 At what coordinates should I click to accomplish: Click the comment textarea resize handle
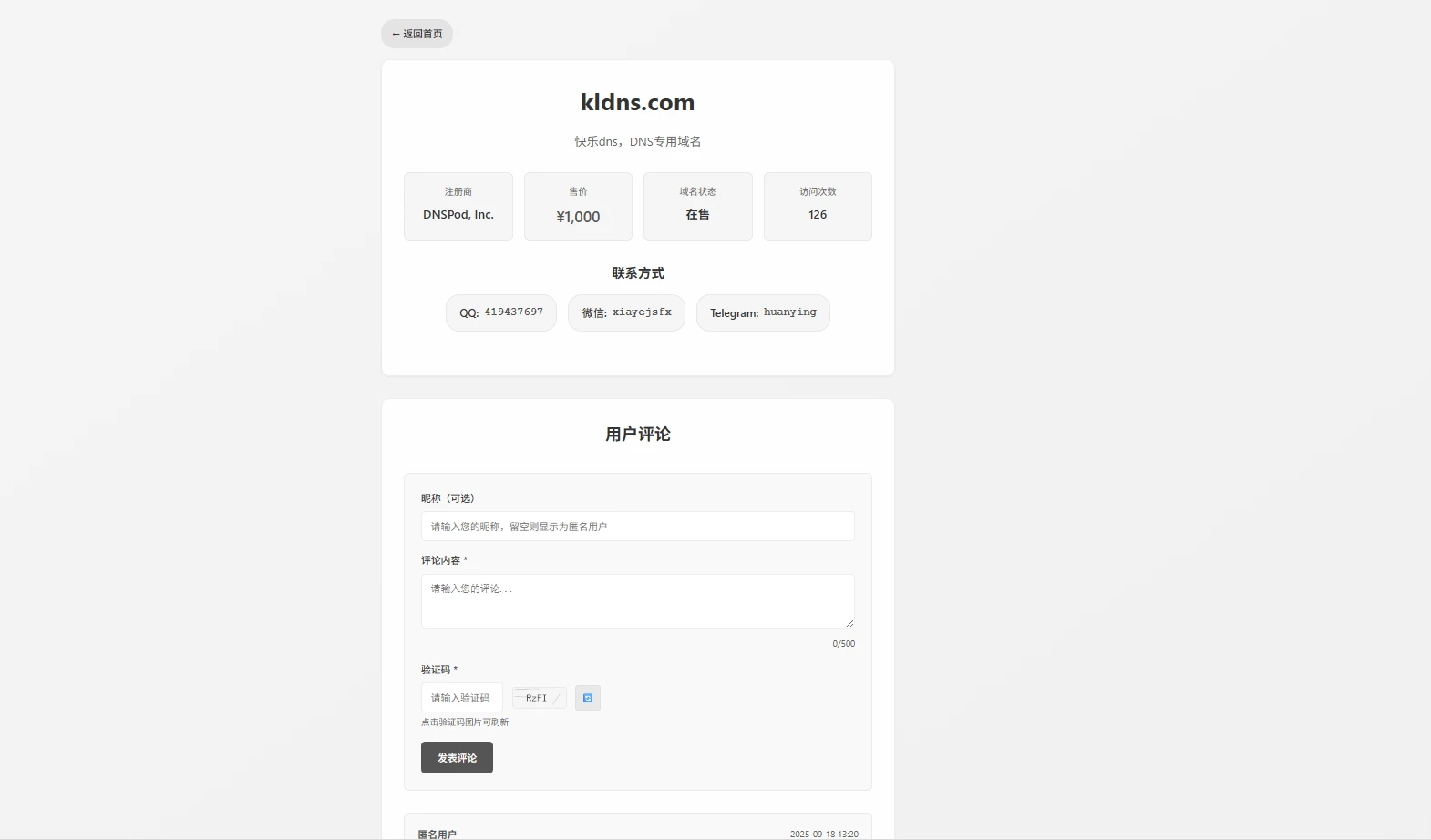point(849,623)
